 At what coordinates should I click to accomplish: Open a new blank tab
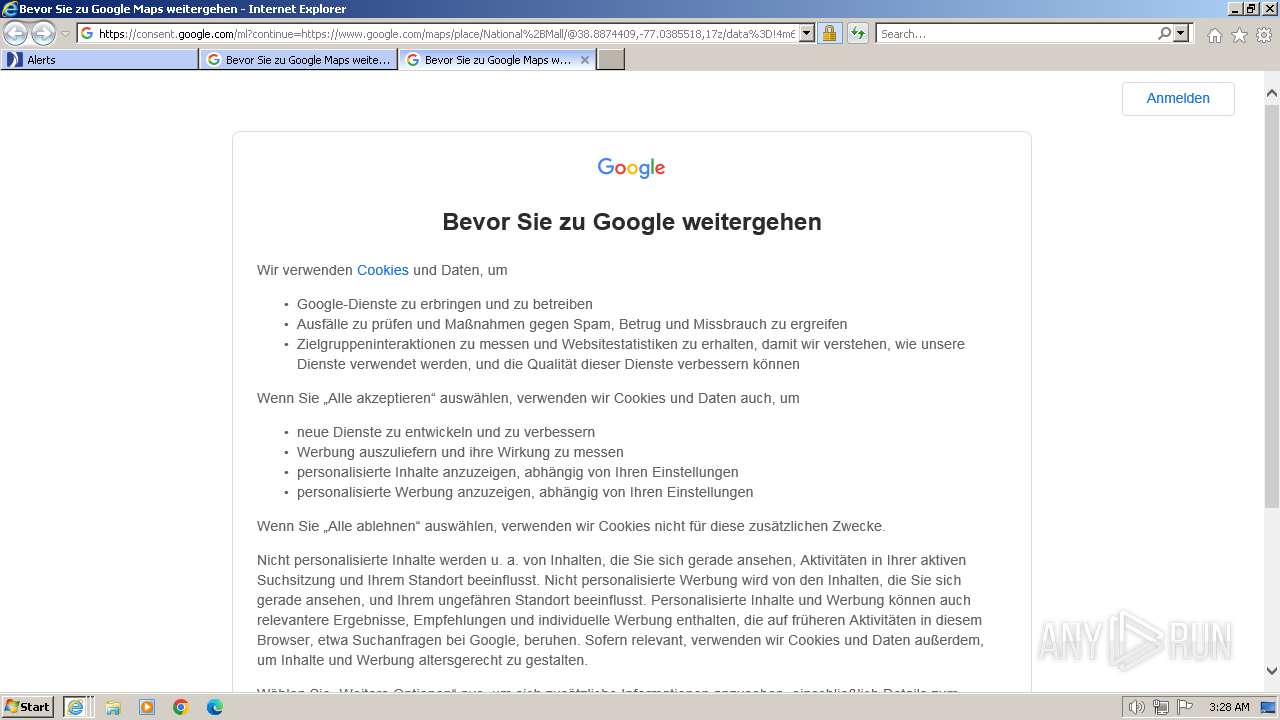point(611,60)
